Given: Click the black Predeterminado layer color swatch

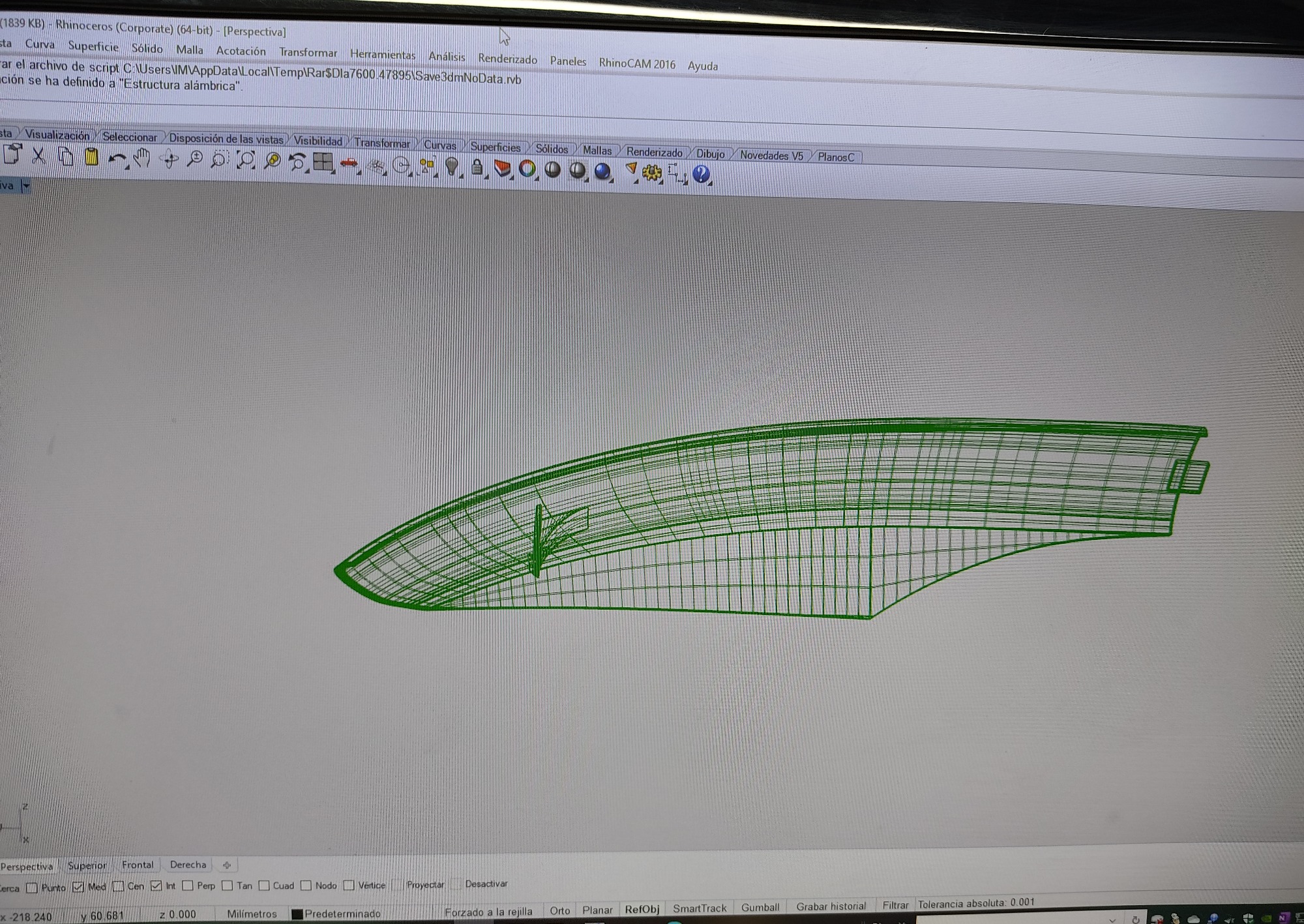Looking at the screenshot, I should (x=297, y=914).
